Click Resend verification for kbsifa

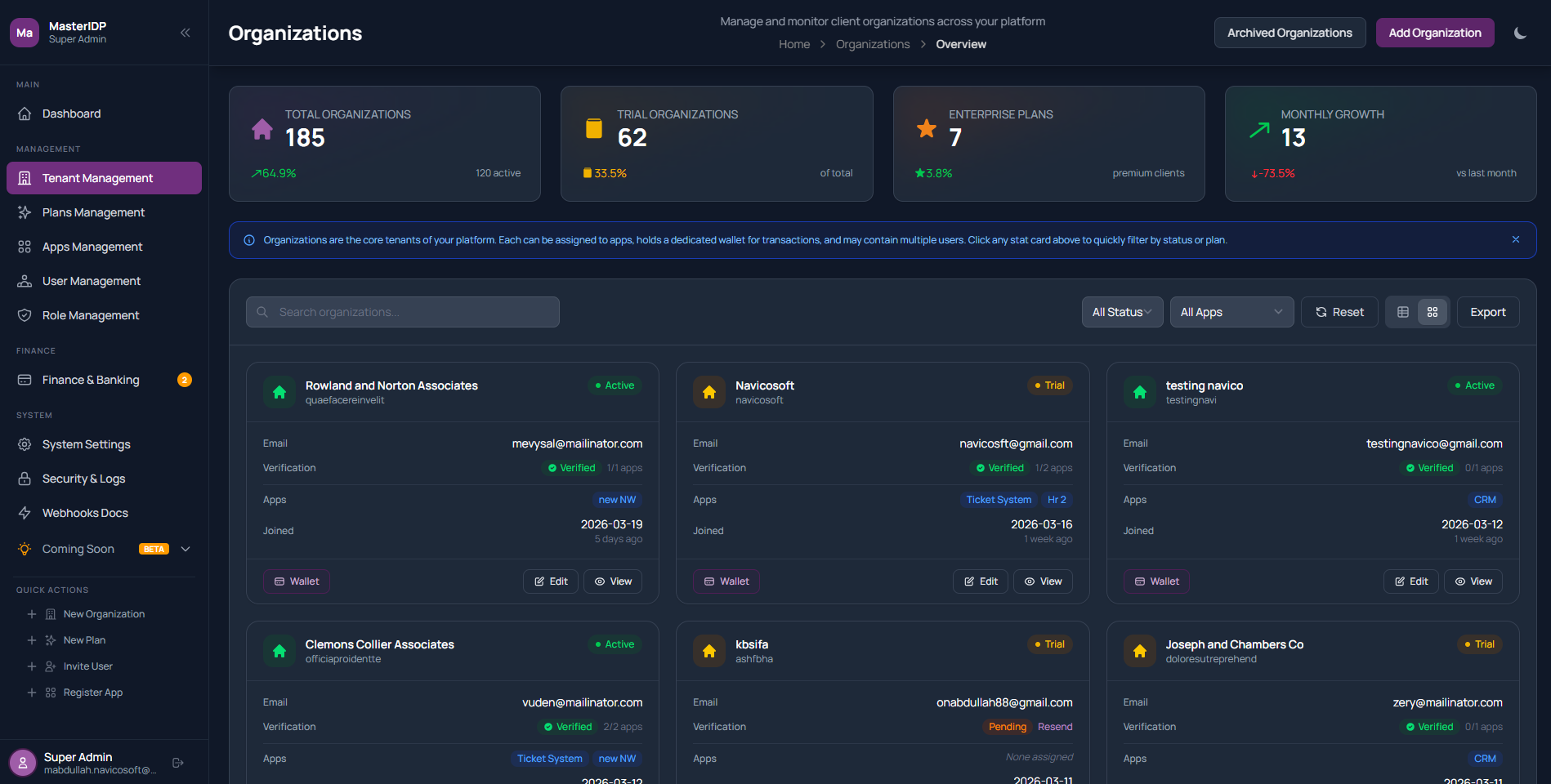(x=1055, y=727)
